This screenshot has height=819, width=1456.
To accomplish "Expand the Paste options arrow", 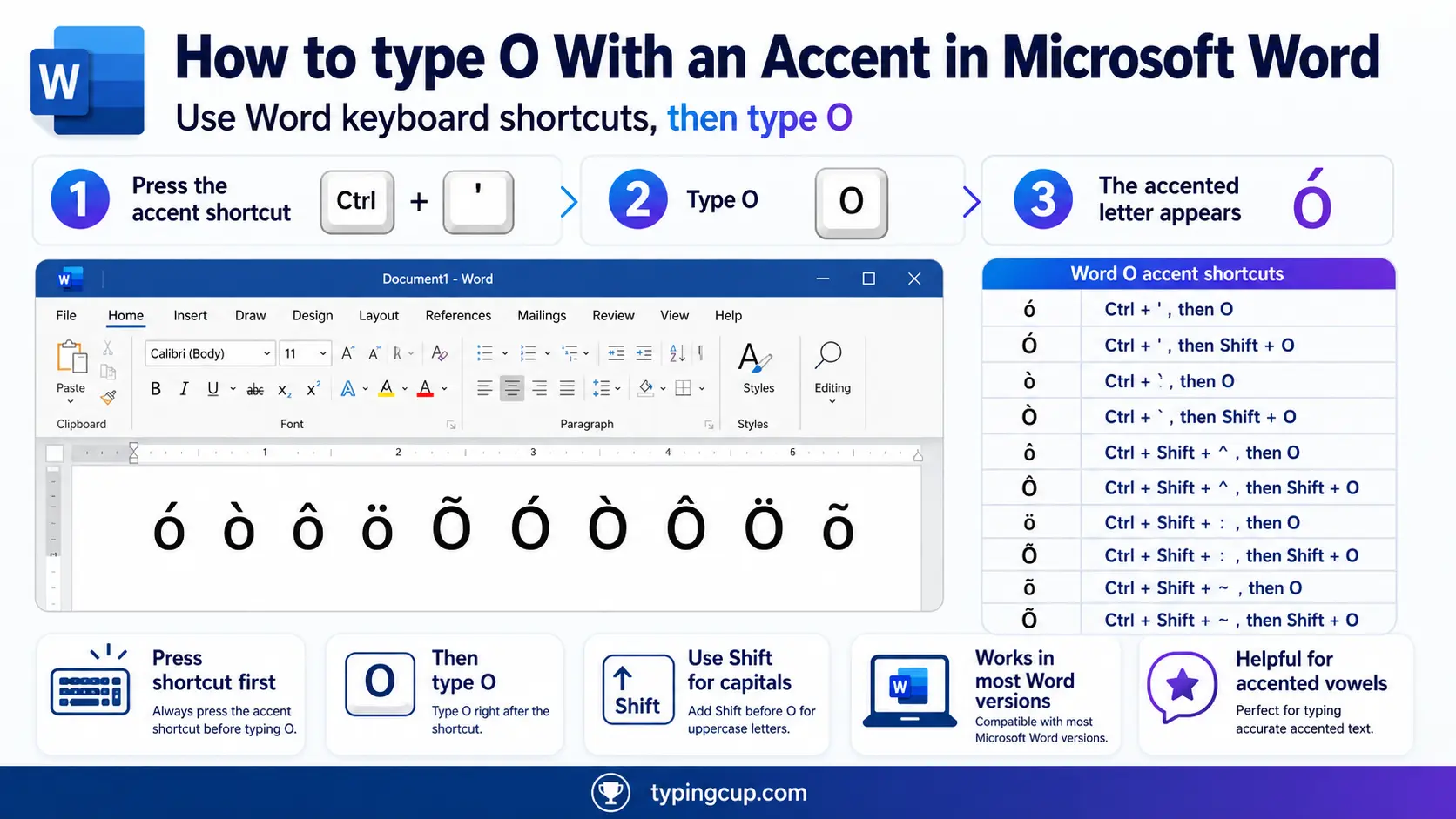I will point(71,402).
